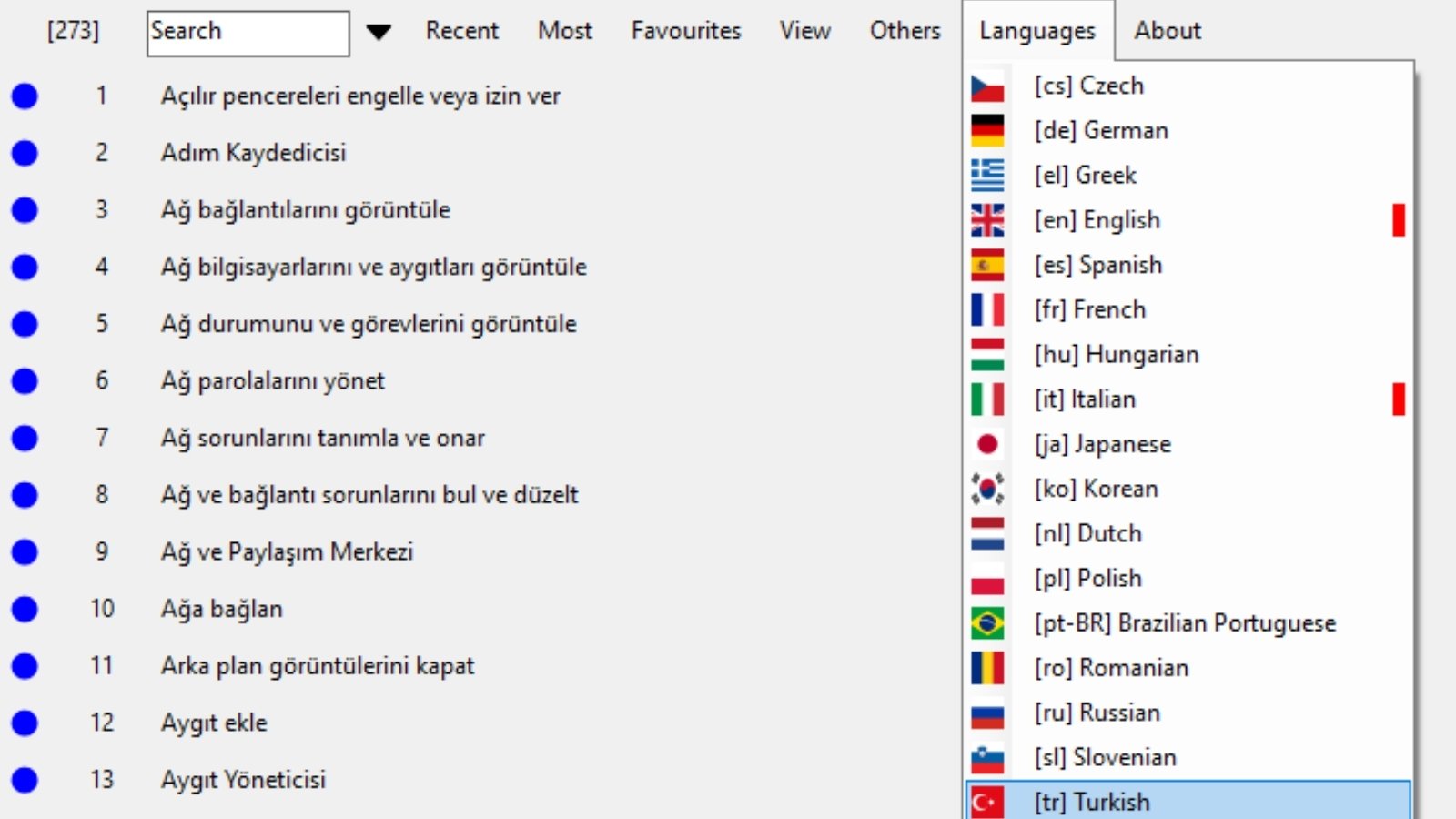Open 'Ağ sorunlarını tanımla ve onar'
Screen dimensions: 1456x819
pos(323,438)
